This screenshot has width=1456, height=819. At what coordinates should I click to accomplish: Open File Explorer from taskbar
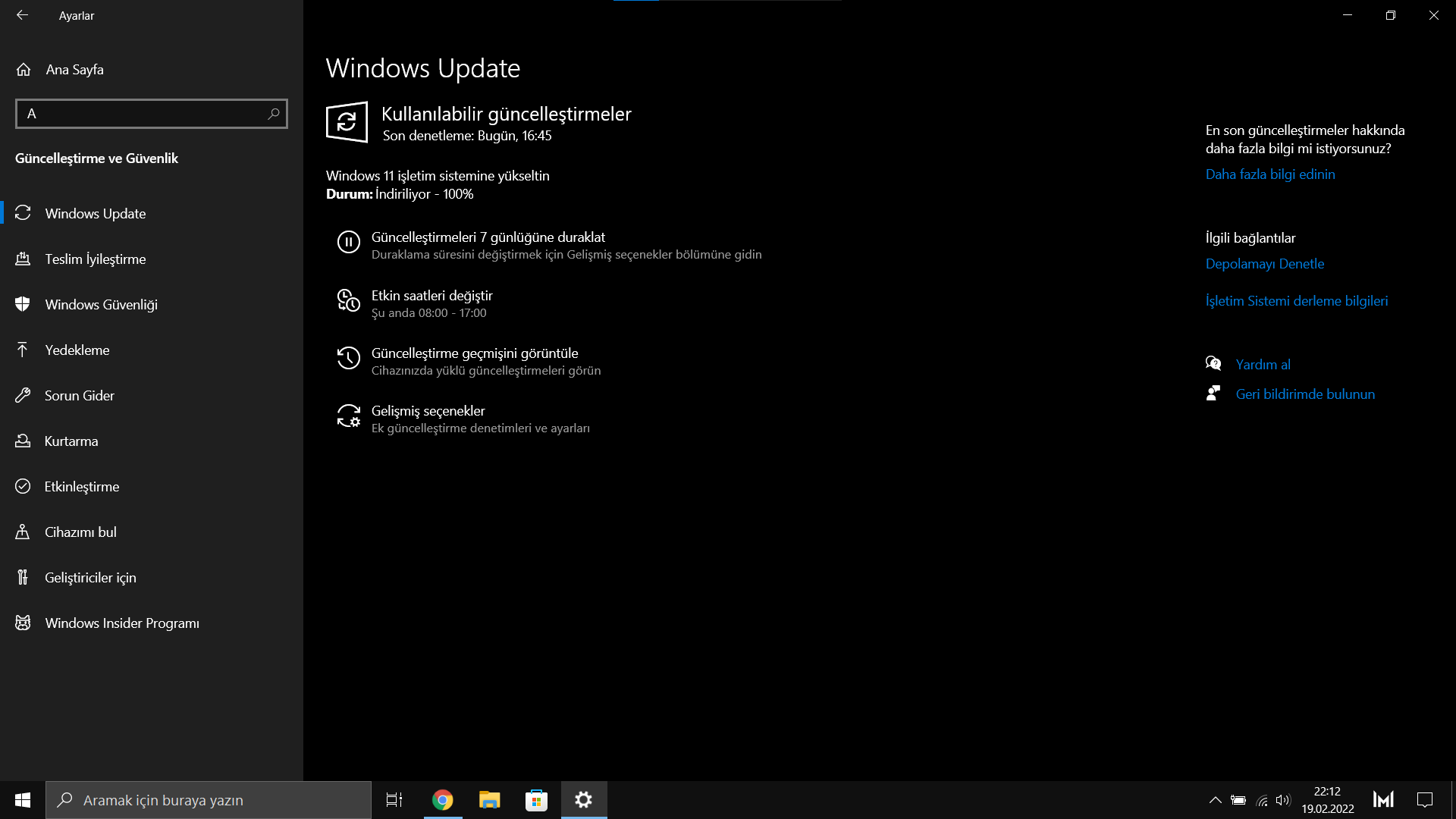(489, 800)
